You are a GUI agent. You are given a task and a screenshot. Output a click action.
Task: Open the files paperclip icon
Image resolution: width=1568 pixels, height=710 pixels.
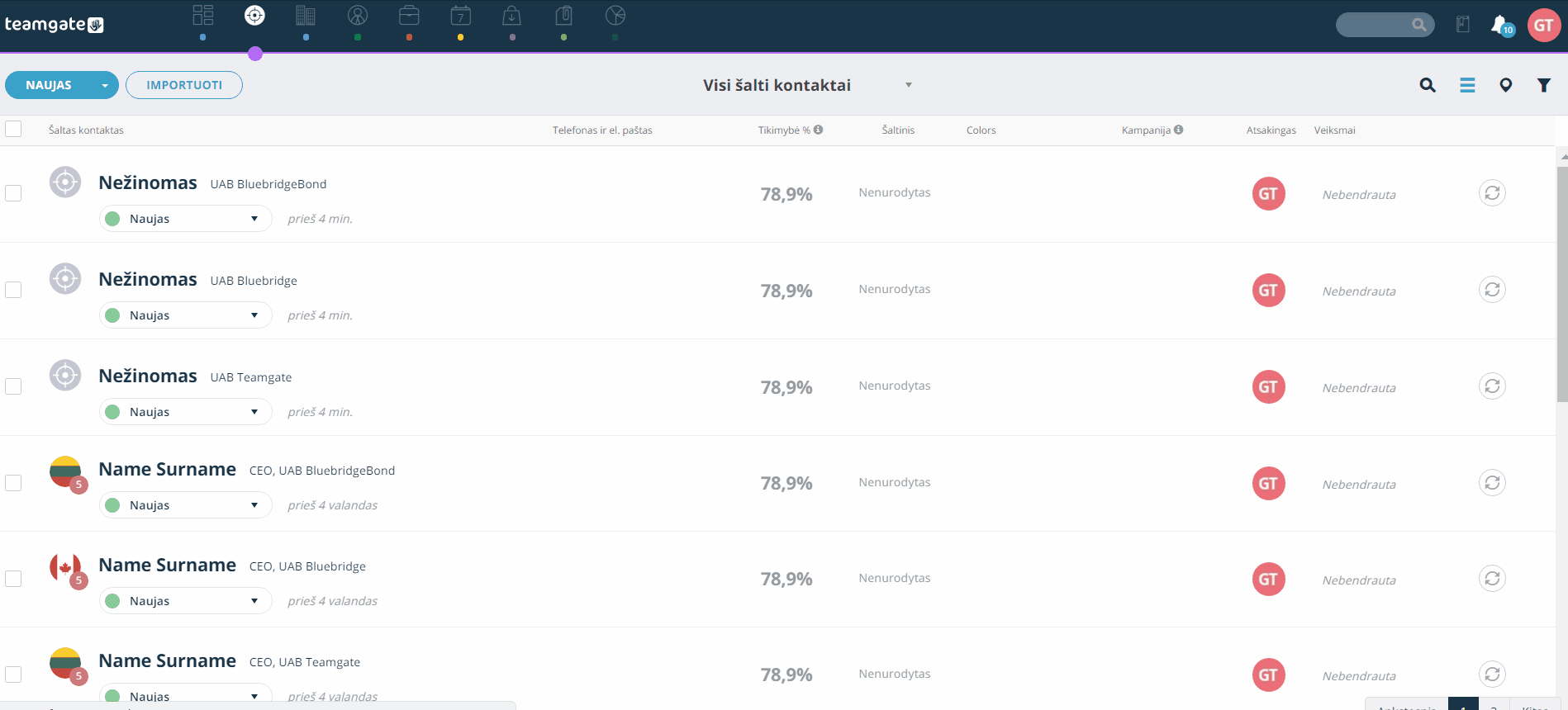[x=564, y=16]
